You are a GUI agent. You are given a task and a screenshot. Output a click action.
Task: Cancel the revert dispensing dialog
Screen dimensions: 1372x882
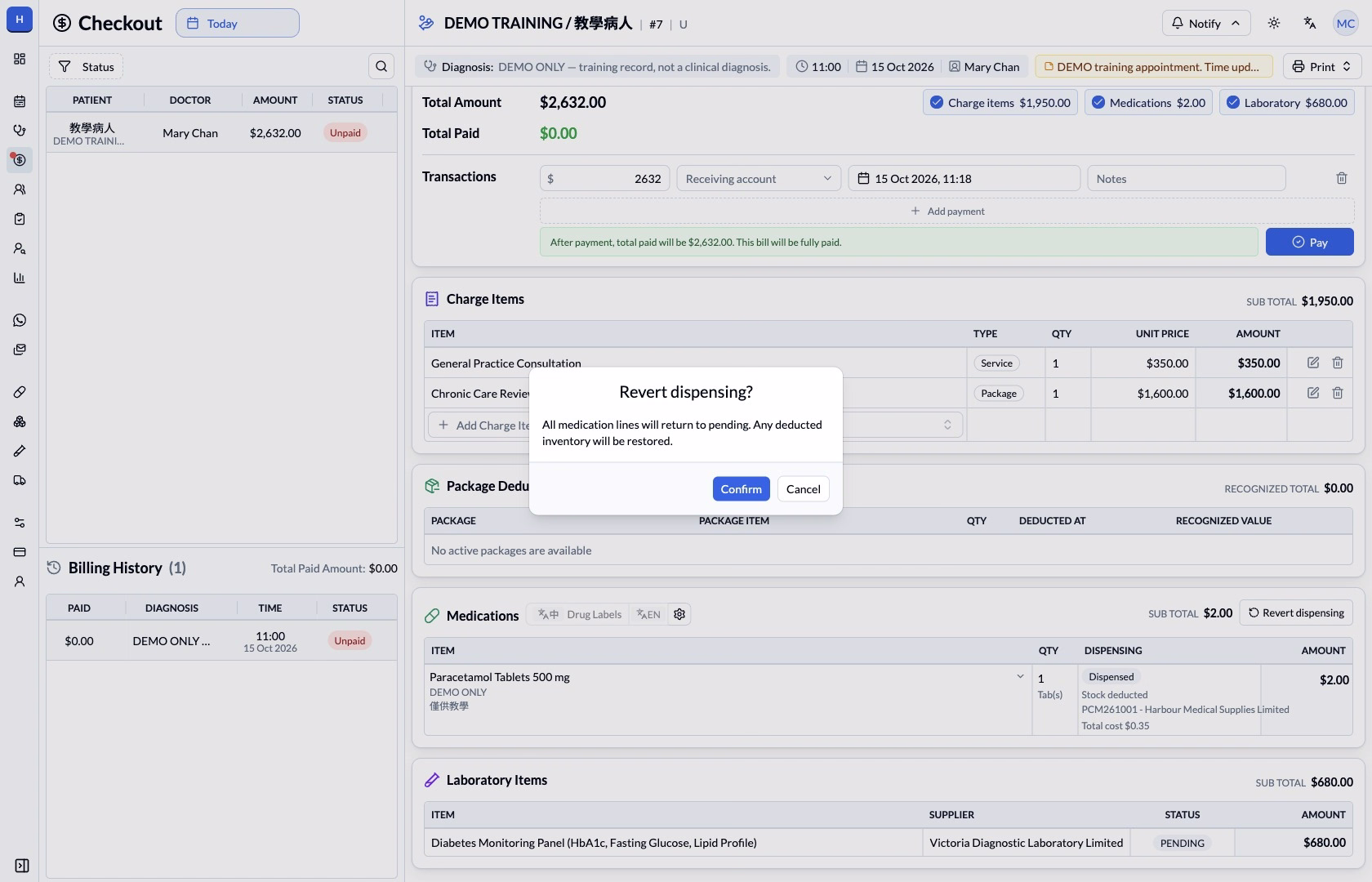[x=804, y=488]
